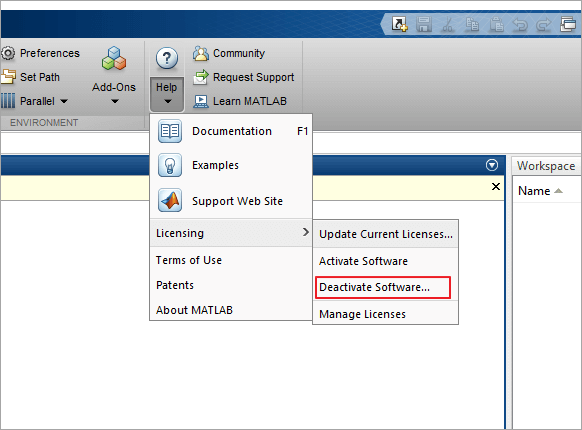The height and width of the screenshot is (430, 582).
Task: Choose About MATLAB menu item
Action: (231, 310)
